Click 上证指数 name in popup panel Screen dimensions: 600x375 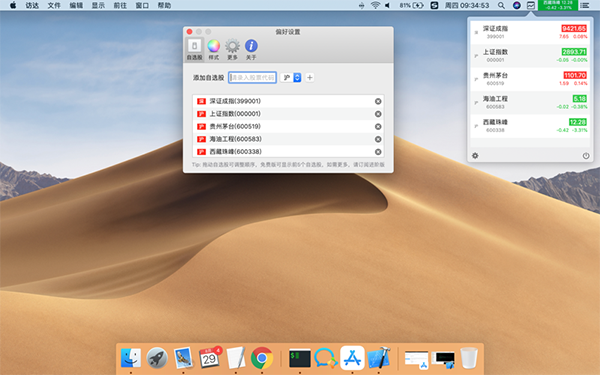[495, 52]
